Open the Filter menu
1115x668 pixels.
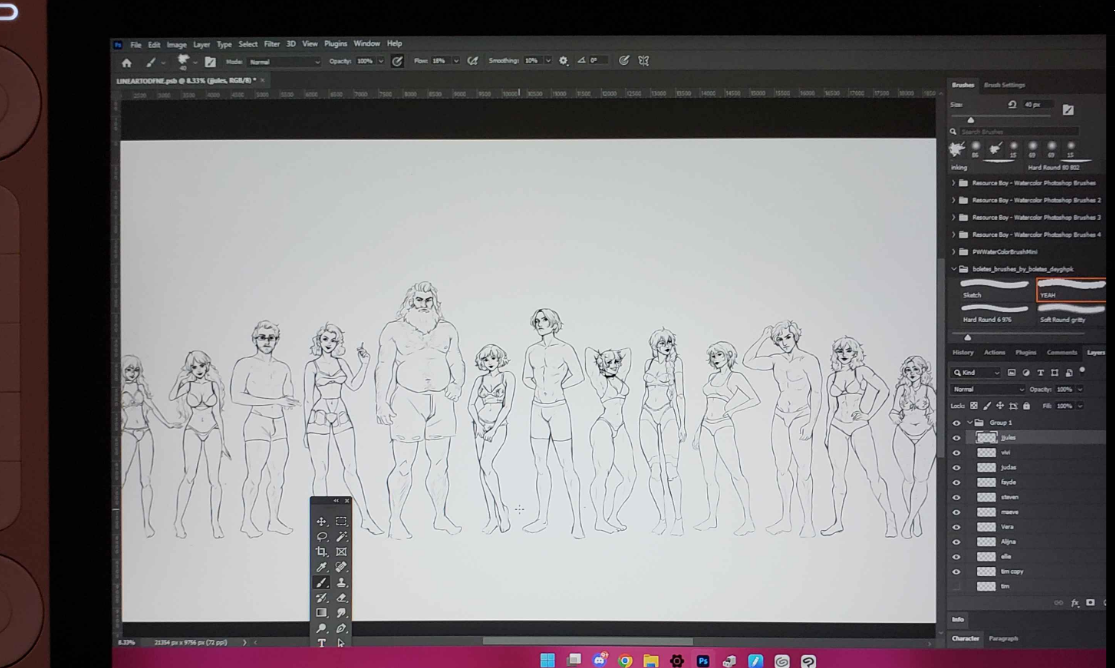(x=271, y=44)
